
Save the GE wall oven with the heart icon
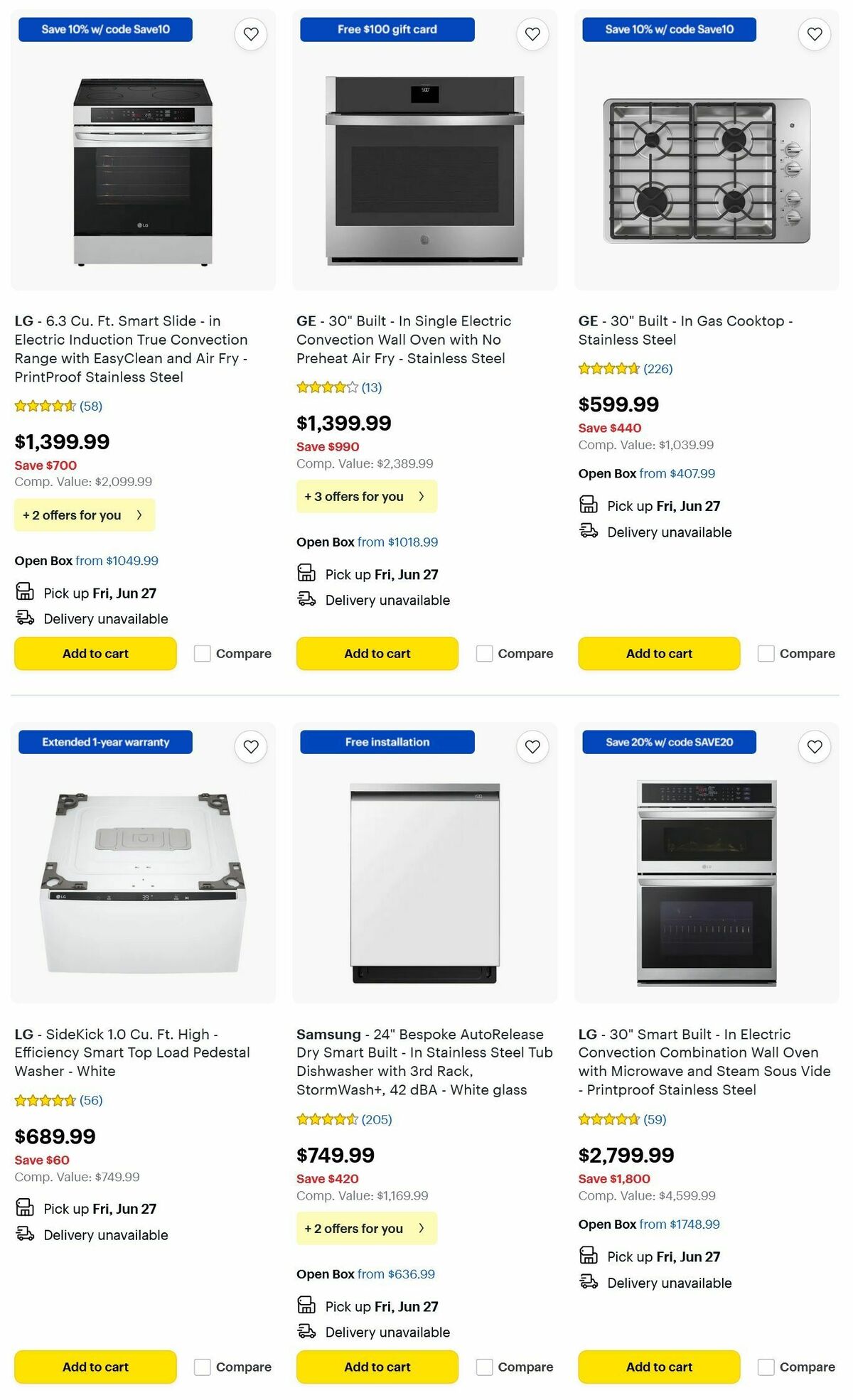[532, 33]
